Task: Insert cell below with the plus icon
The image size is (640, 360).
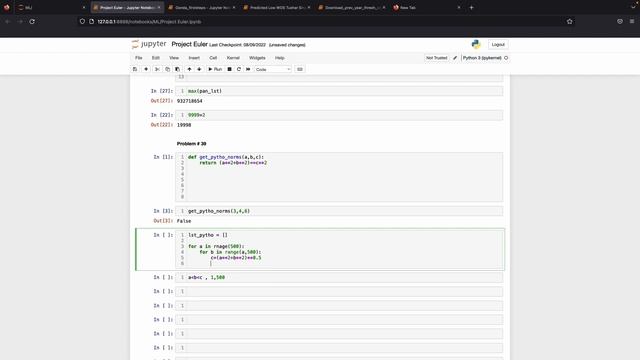Action: pyautogui.click(x=146, y=69)
